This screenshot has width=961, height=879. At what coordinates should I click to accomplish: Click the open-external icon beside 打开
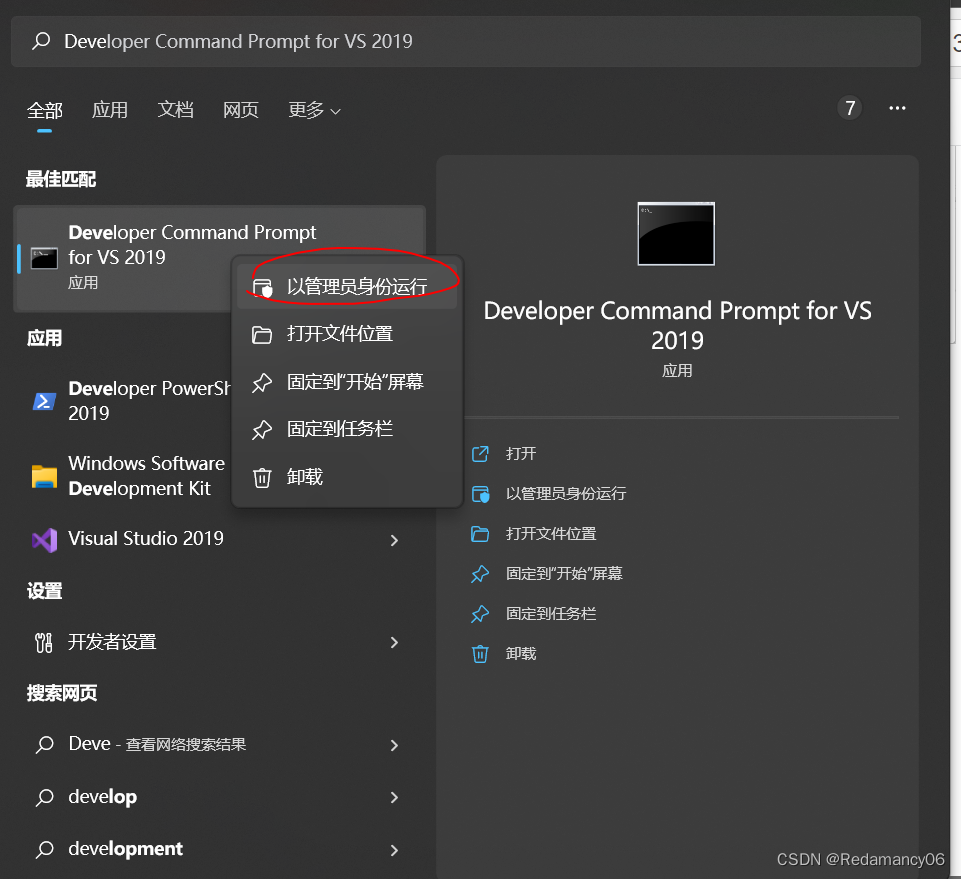click(x=480, y=454)
